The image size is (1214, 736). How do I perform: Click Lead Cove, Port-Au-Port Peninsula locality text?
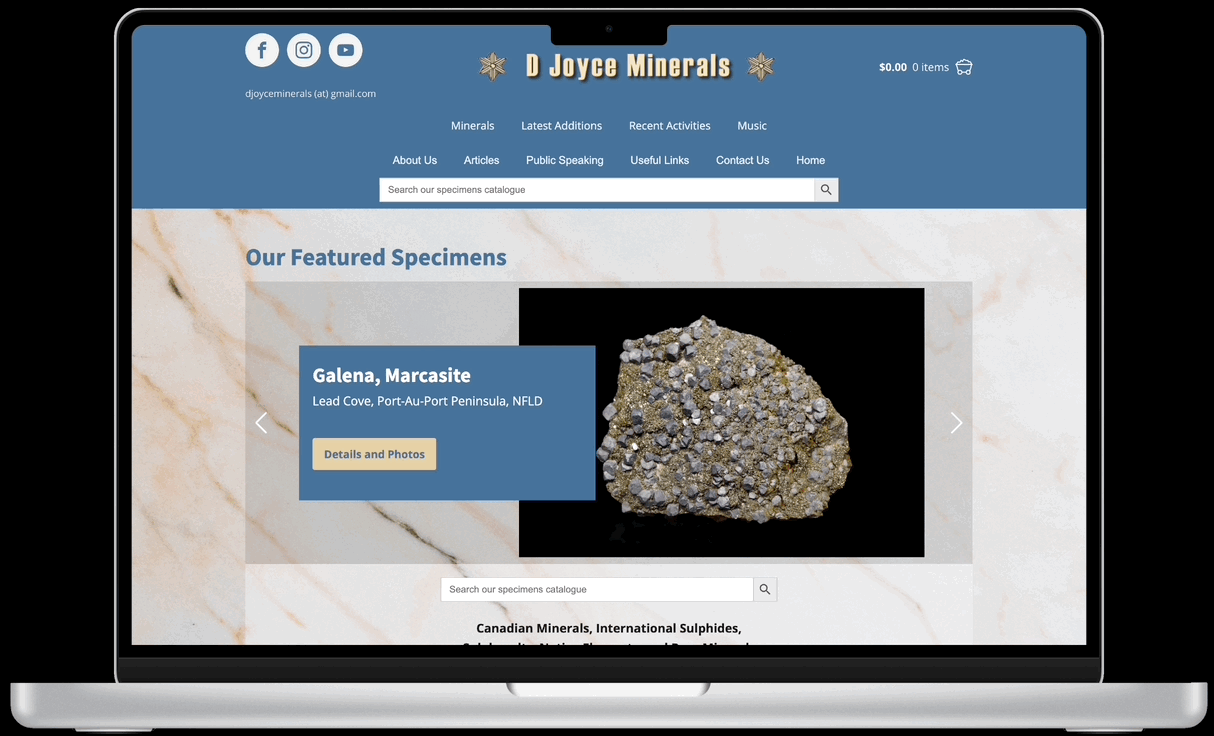428,401
